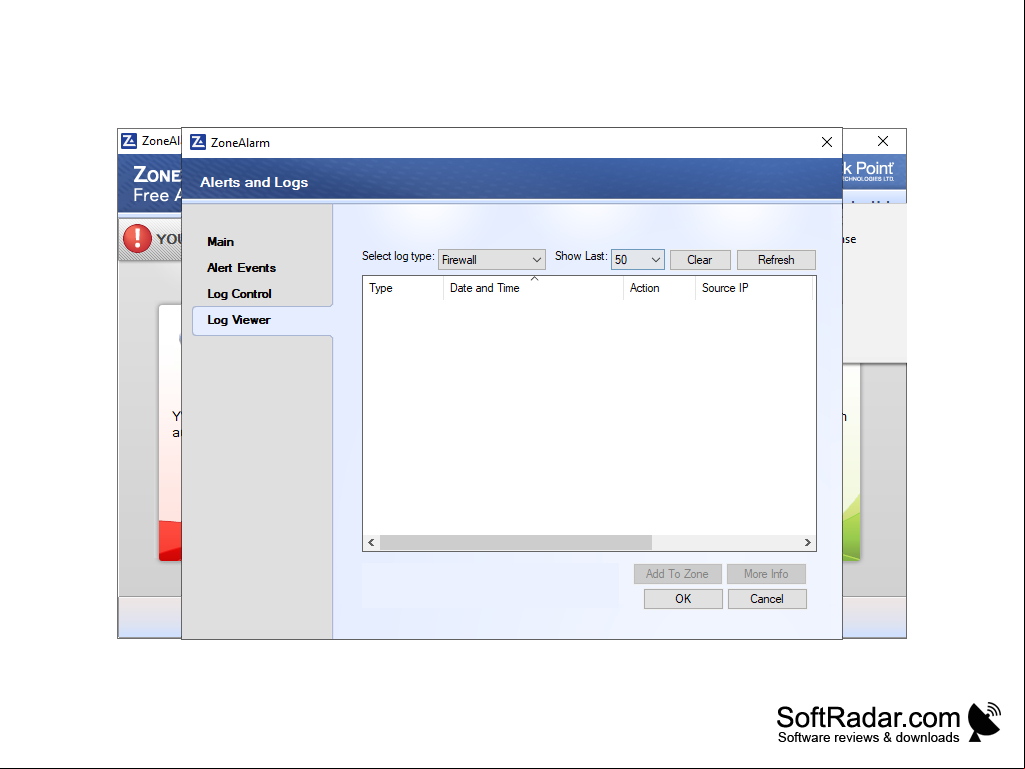Sort by Date and Time column header

tap(533, 288)
